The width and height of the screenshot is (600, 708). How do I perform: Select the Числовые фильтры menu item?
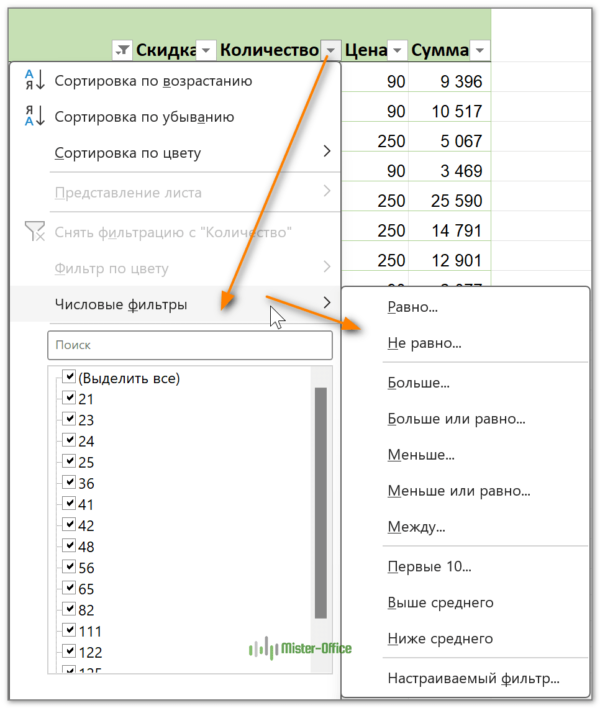point(120,304)
